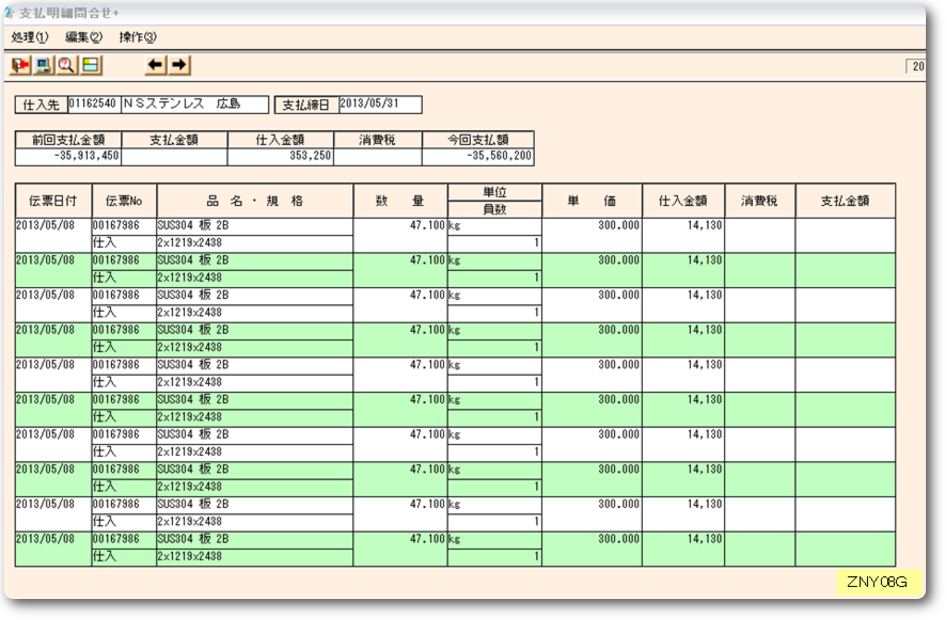Click the computer screen toolbar icon
Image resolution: width=947 pixels, height=620 pixels.
[x=43, y=65]
